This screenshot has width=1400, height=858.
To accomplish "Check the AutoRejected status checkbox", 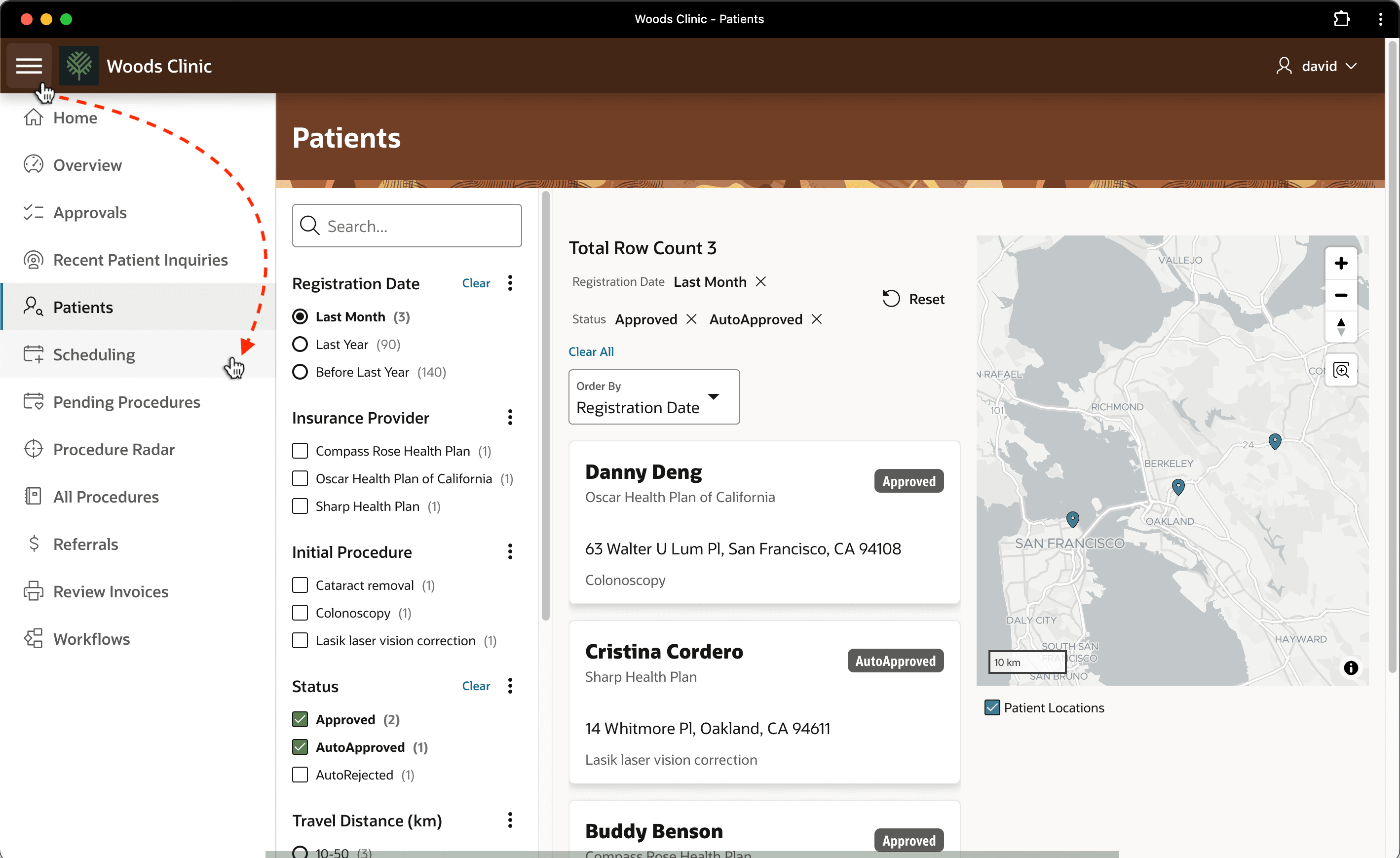I will point(300,775).
